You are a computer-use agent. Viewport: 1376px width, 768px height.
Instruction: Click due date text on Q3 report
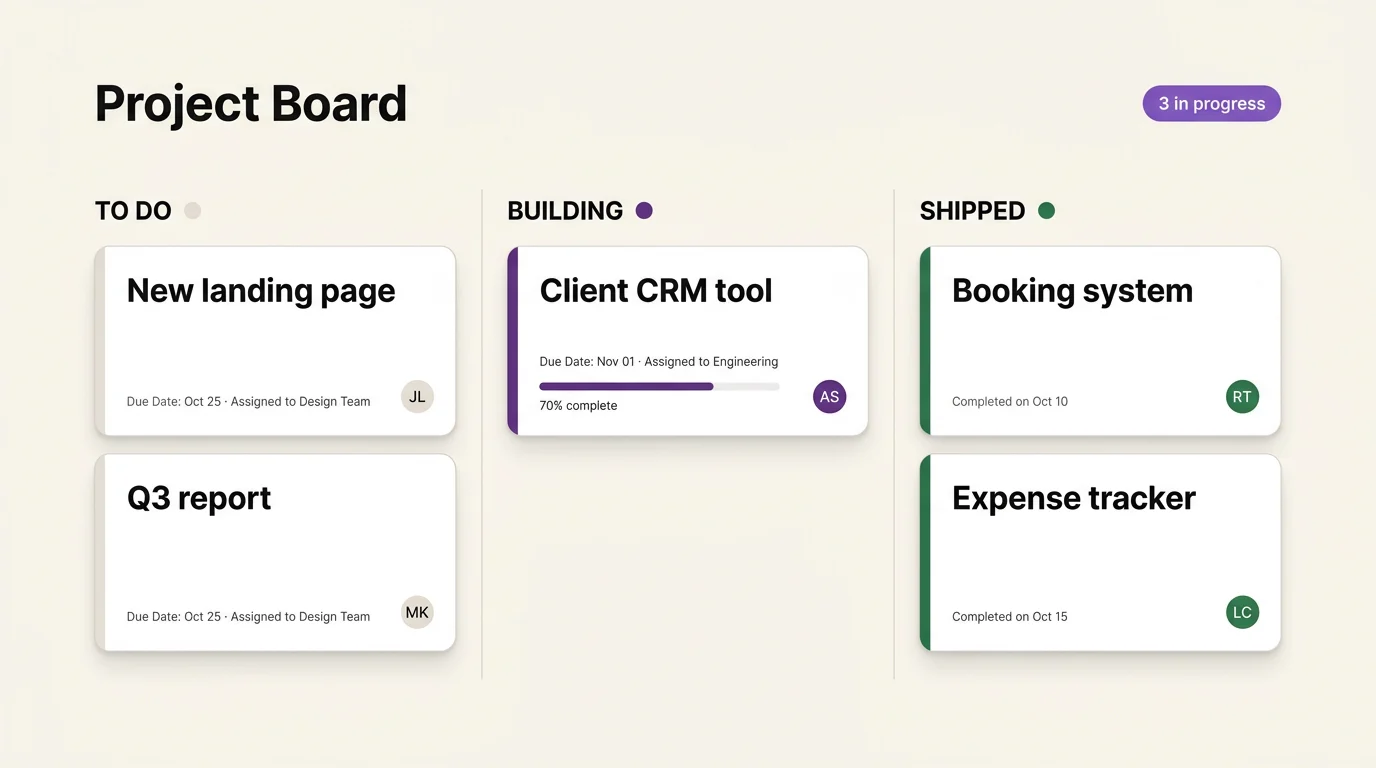tap(248, 617)
